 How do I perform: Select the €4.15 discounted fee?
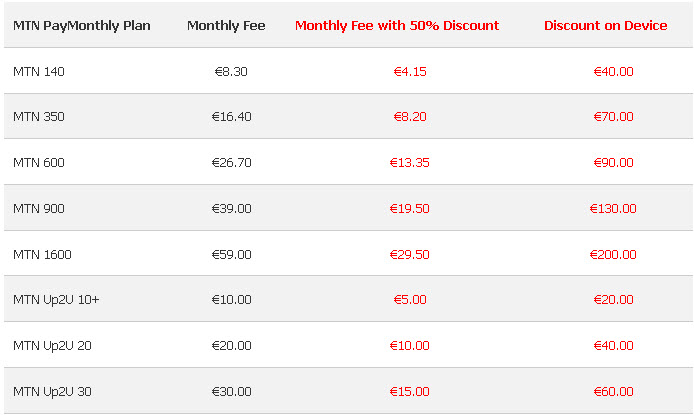(x=410, y=71)
